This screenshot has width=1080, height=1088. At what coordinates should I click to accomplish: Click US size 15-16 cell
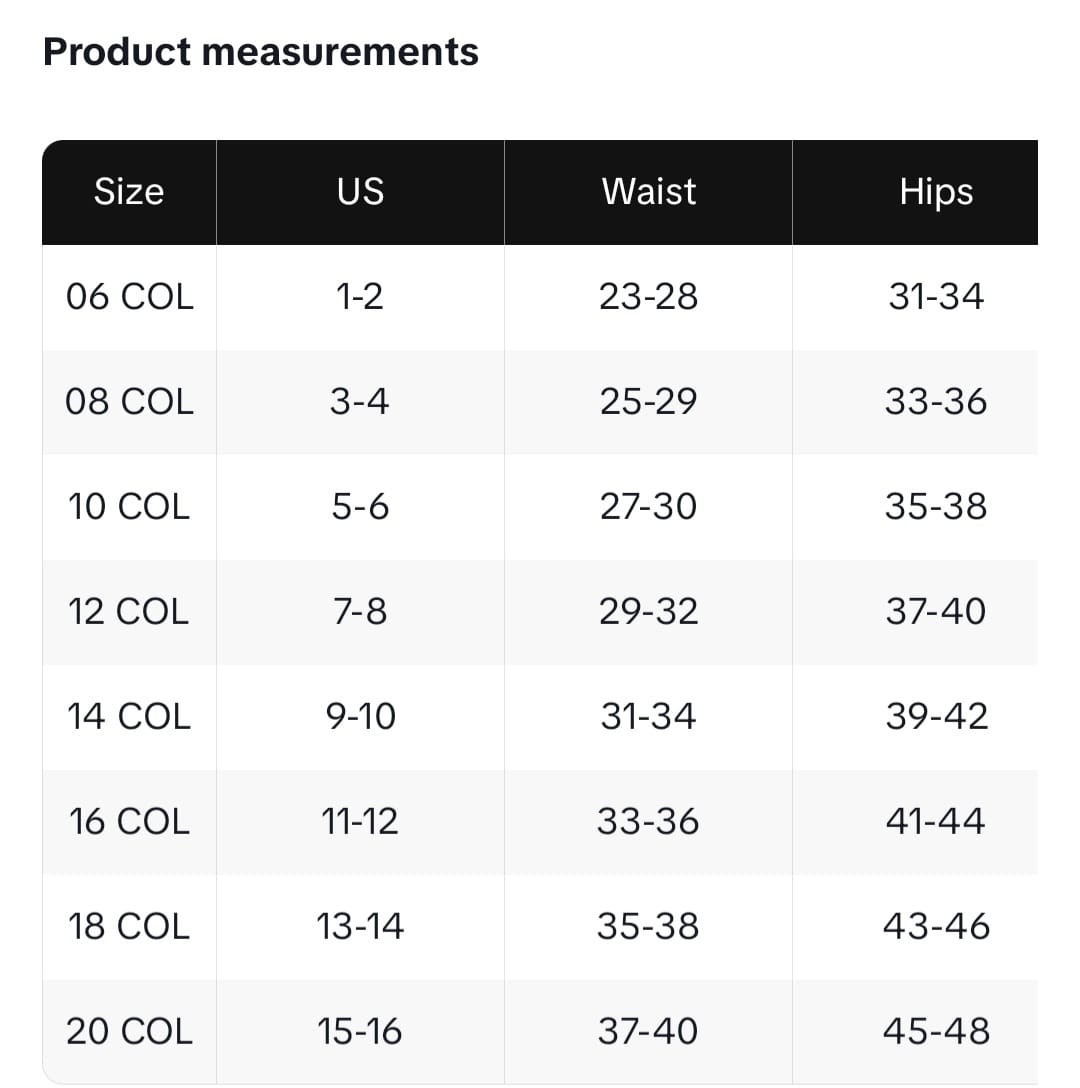360,1031
